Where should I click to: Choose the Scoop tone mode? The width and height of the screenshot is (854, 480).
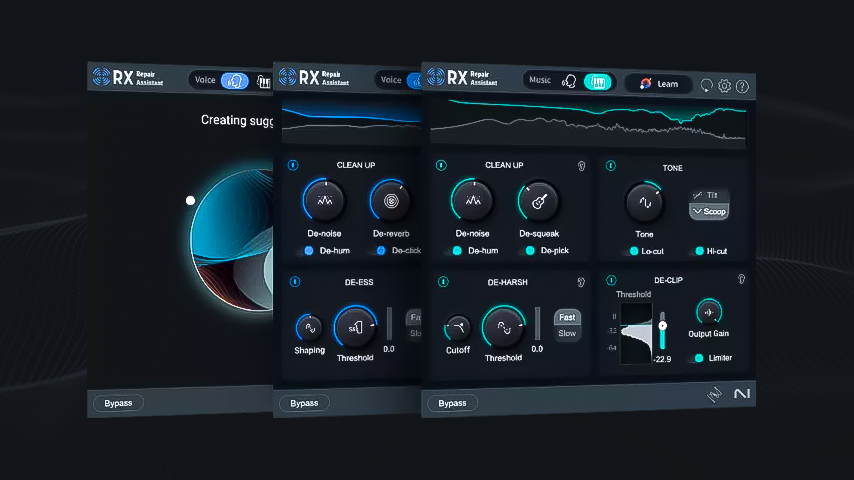[x=709, y=211]
